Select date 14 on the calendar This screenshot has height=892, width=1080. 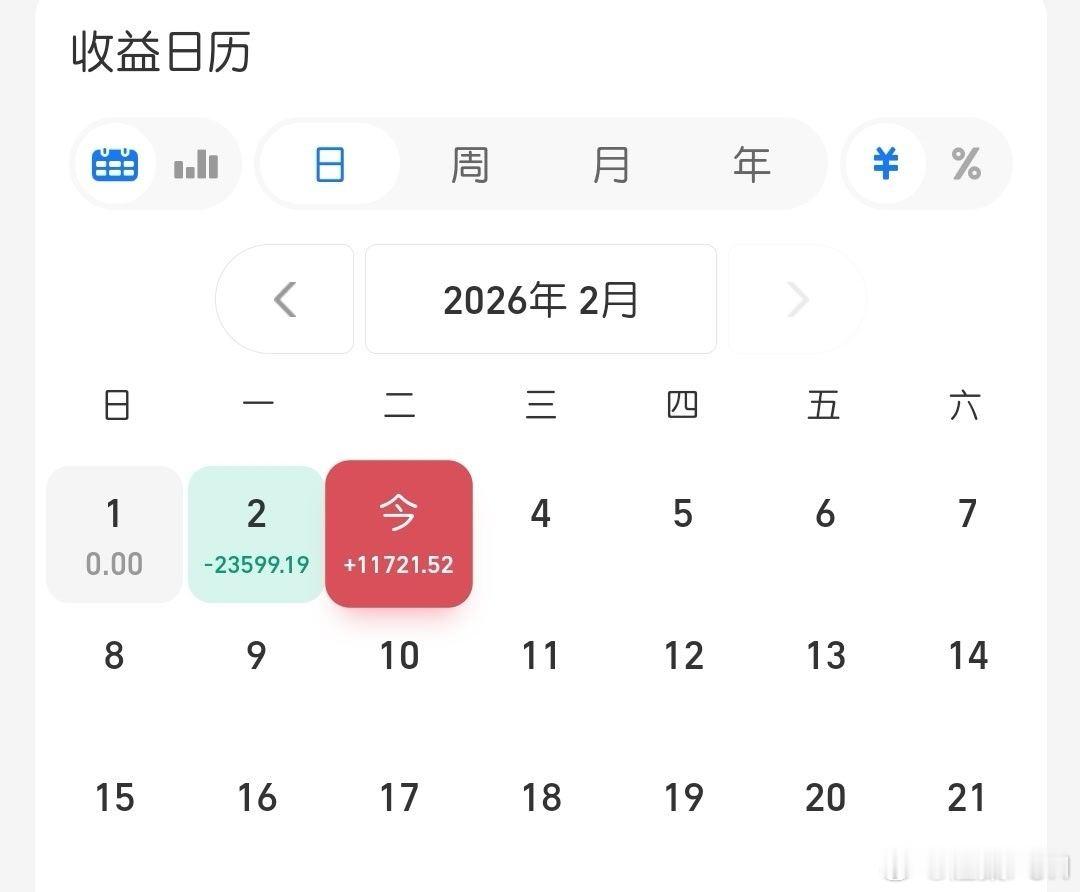click(968, 655)
